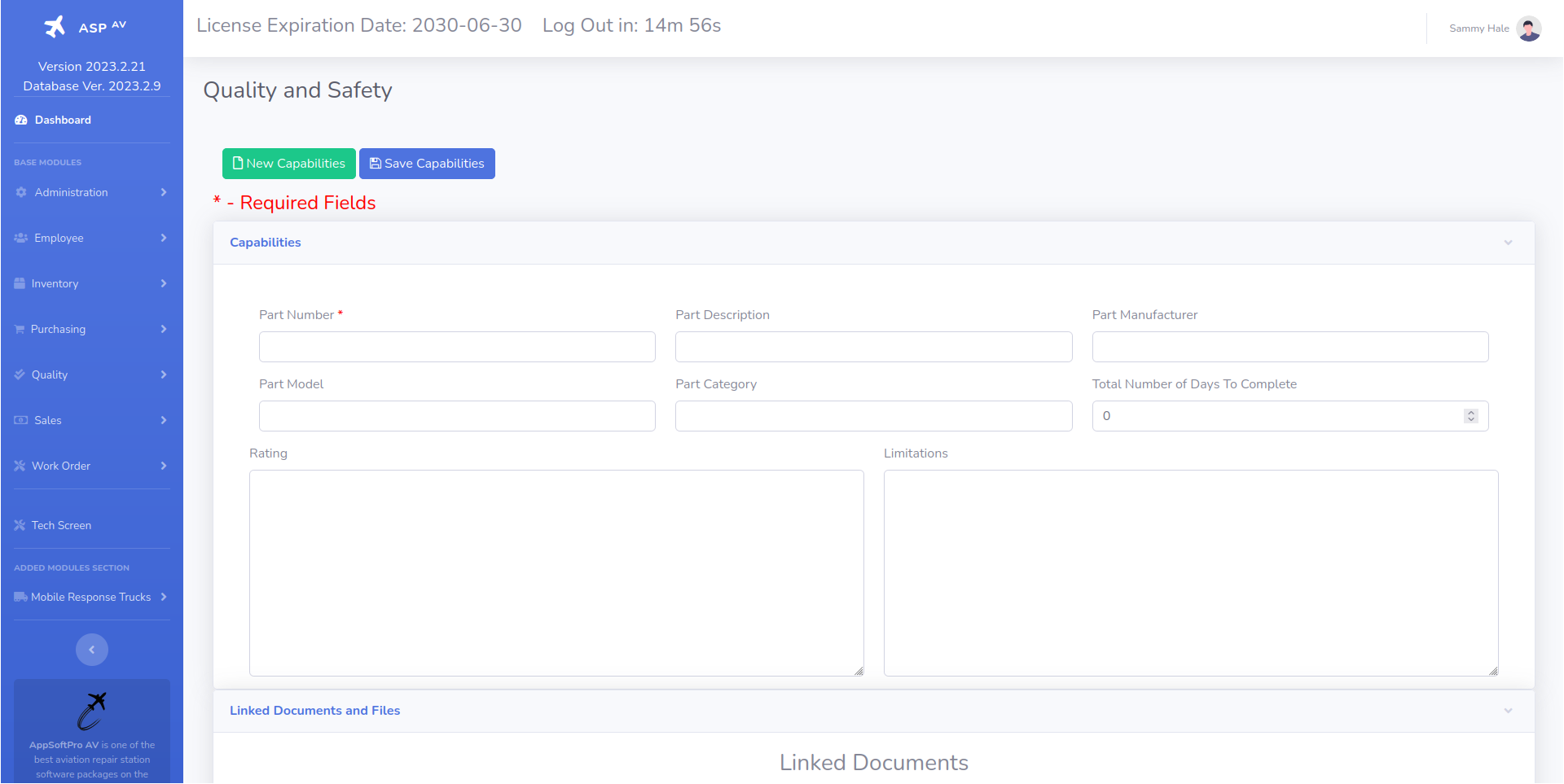The image size is (1564, 784).
Task: Open the Tech Screen menu item
Action: pos(61,525)
